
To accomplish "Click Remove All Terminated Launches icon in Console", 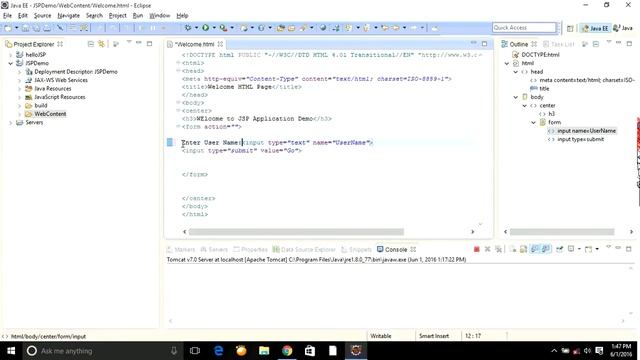I will [498, 249].
